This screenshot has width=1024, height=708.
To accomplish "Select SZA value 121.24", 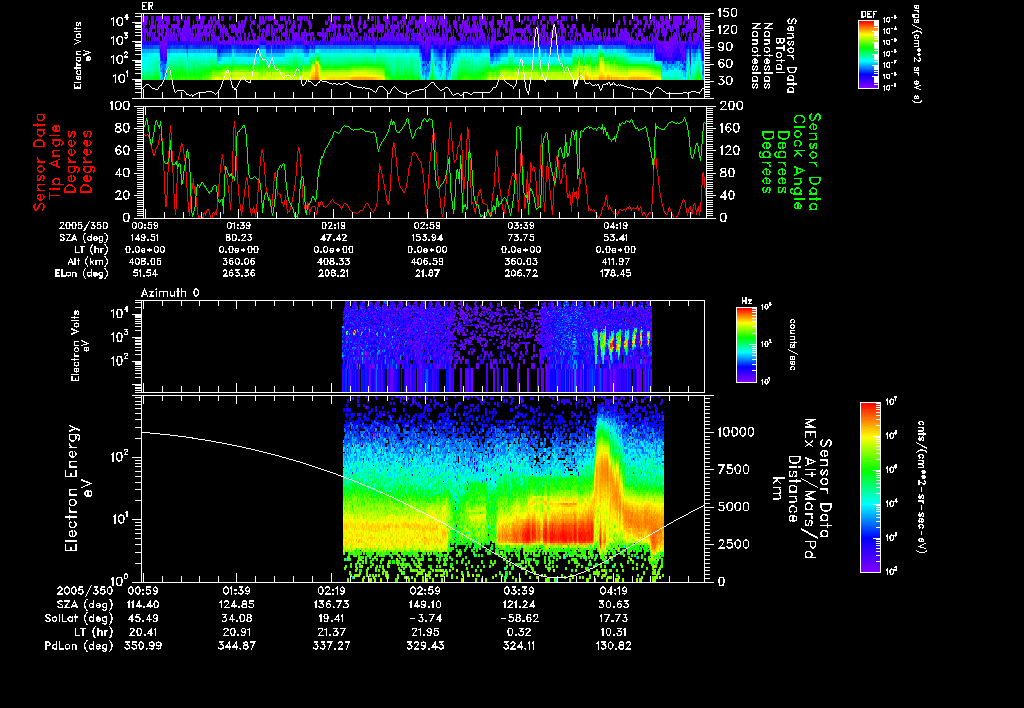I will 519,605.
